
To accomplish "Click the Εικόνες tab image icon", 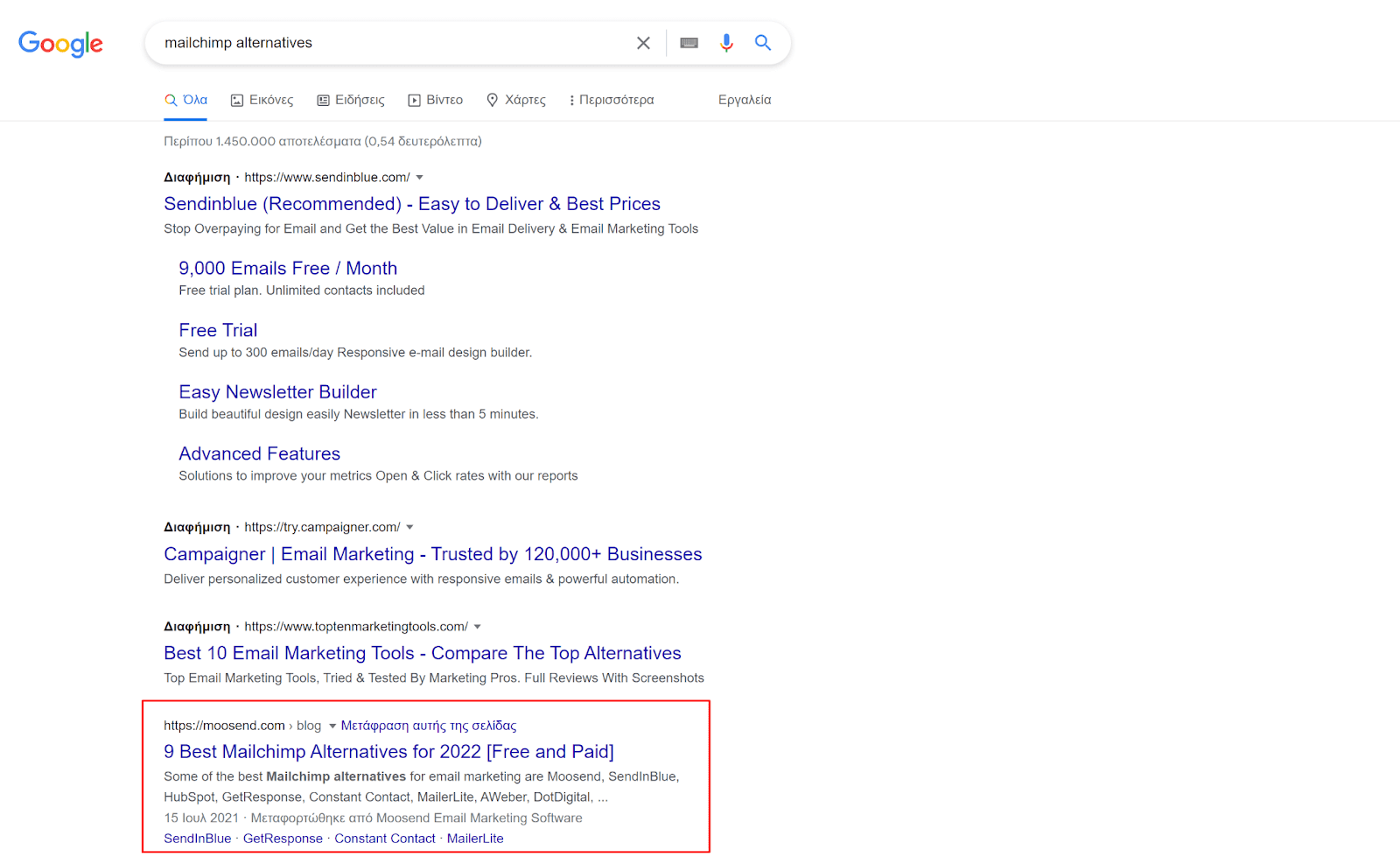I will pyautogui.click(x=236, y=101).
